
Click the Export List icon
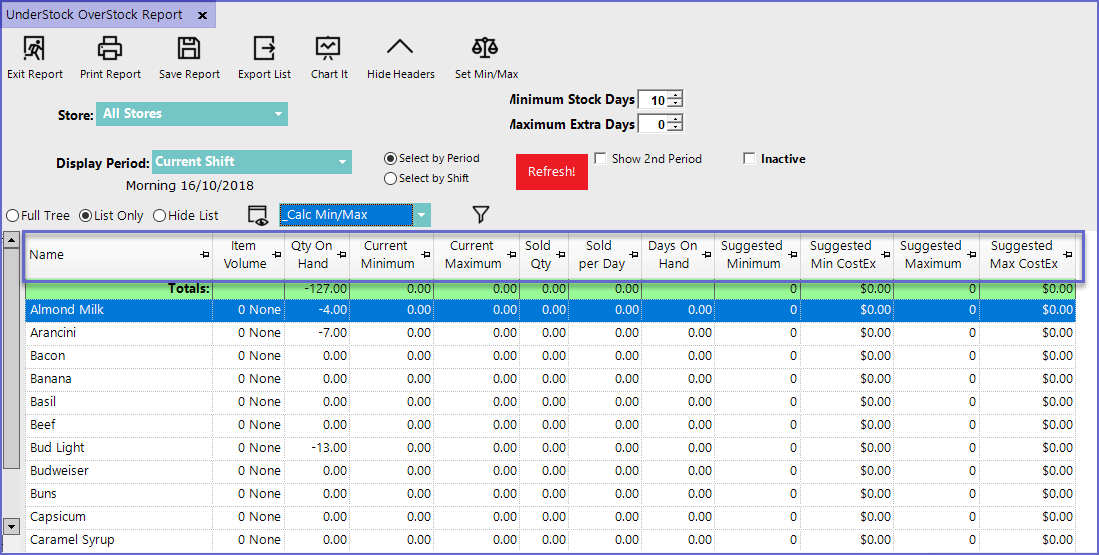coord(264,48)
